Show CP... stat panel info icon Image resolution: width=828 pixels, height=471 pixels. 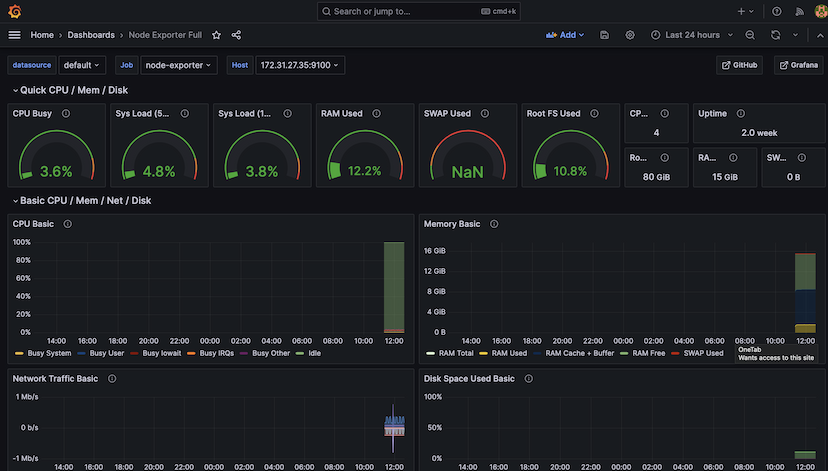pyautogui.click(x=664, y=113)
